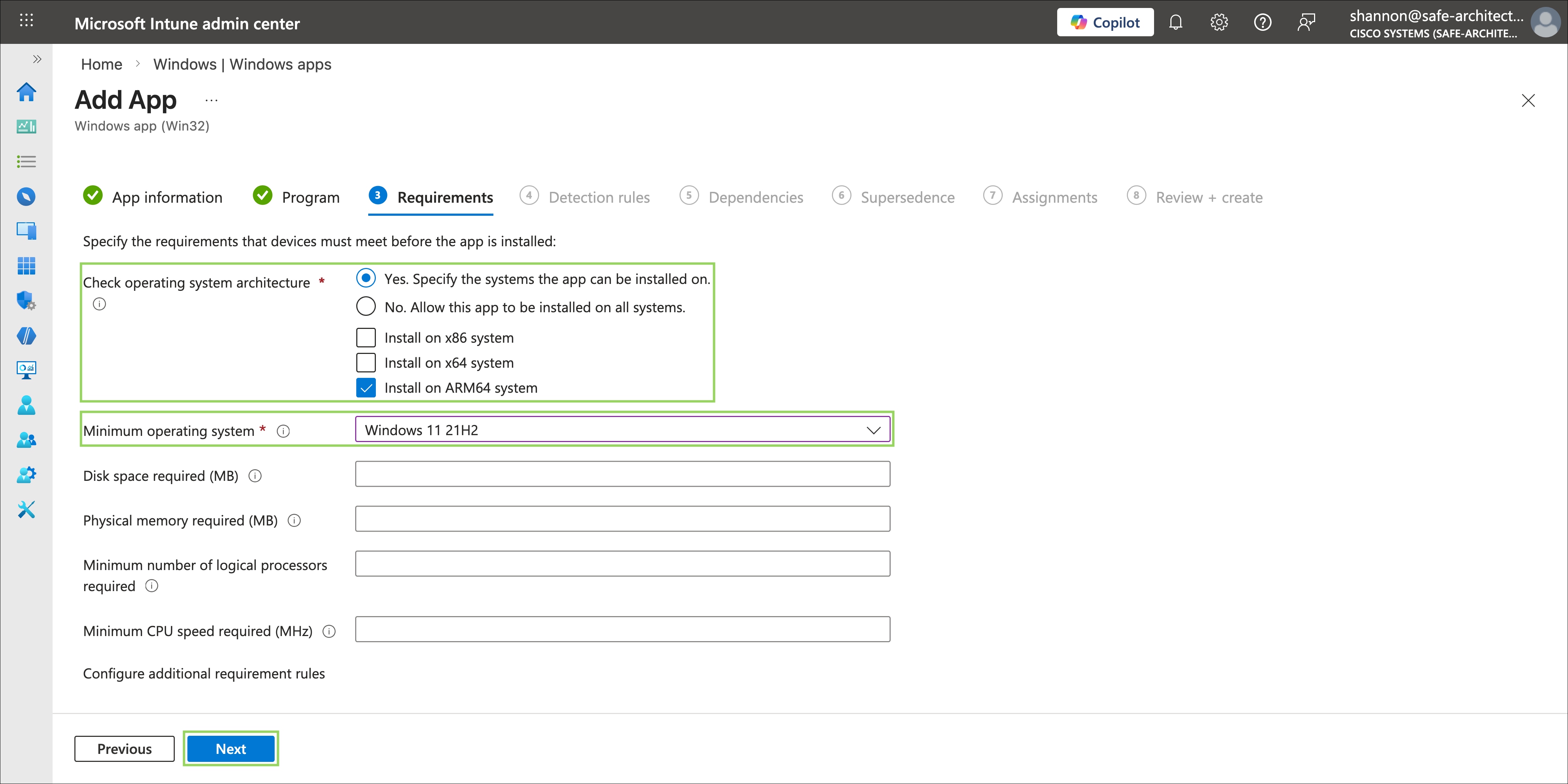1568x784 pixels.
Task: Open Endpoint security shield icon
Action: [x=26, y=301]
